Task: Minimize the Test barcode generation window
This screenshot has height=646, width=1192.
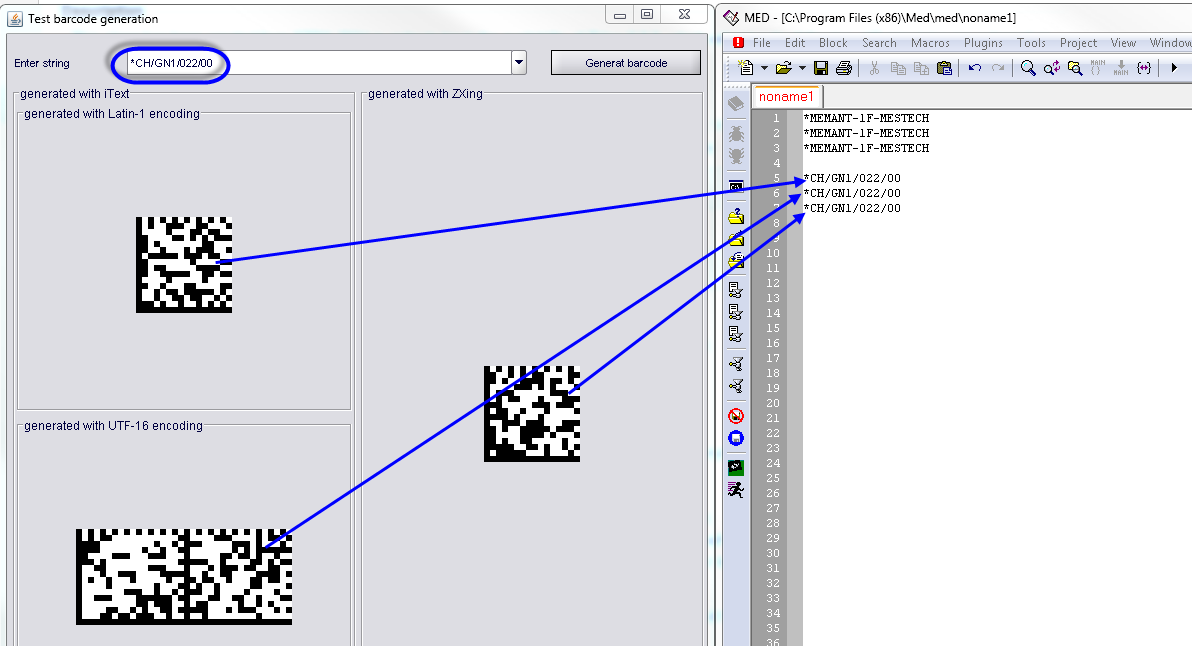Action: 620,14
